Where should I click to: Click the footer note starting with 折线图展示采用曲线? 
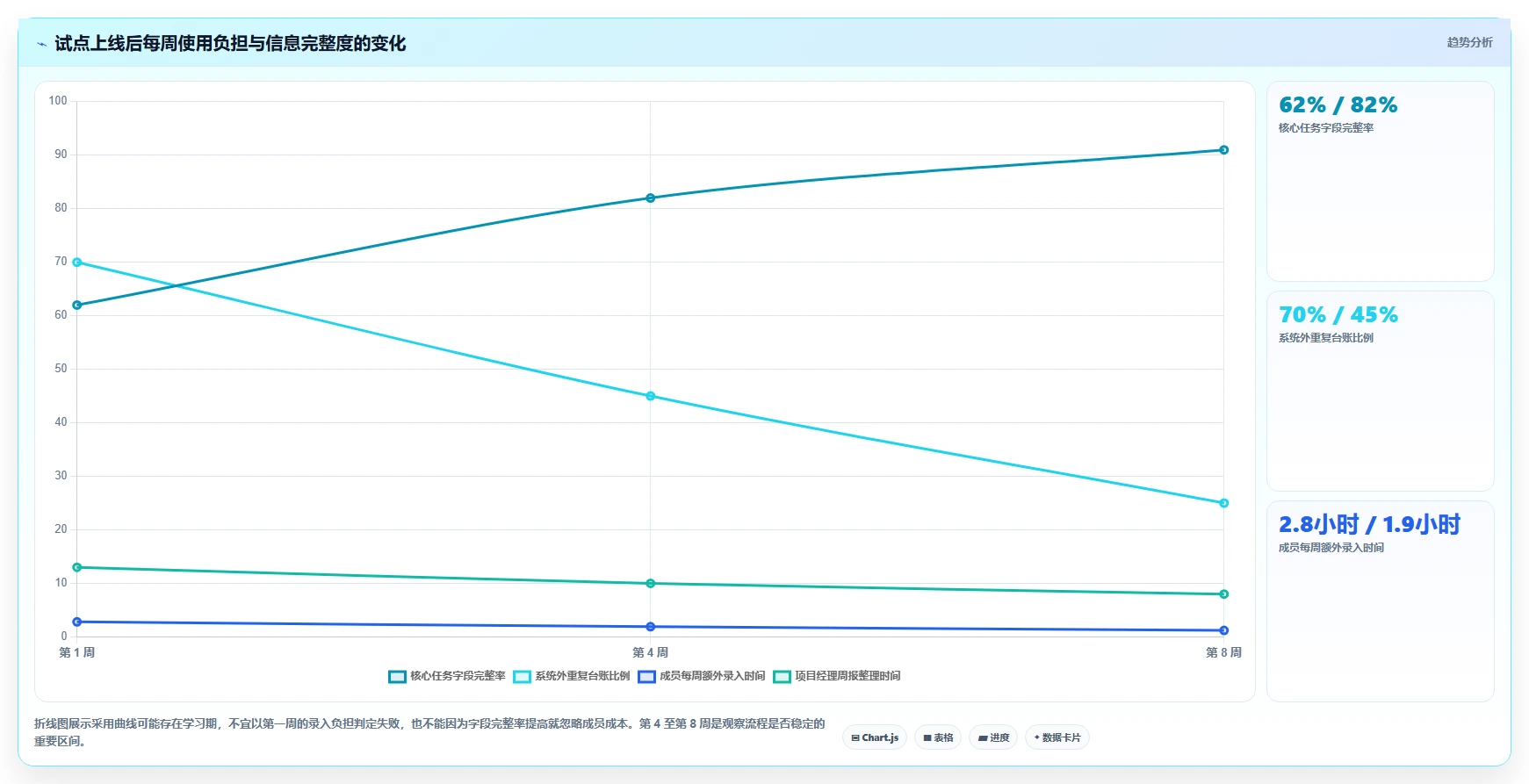click(429, 732)
